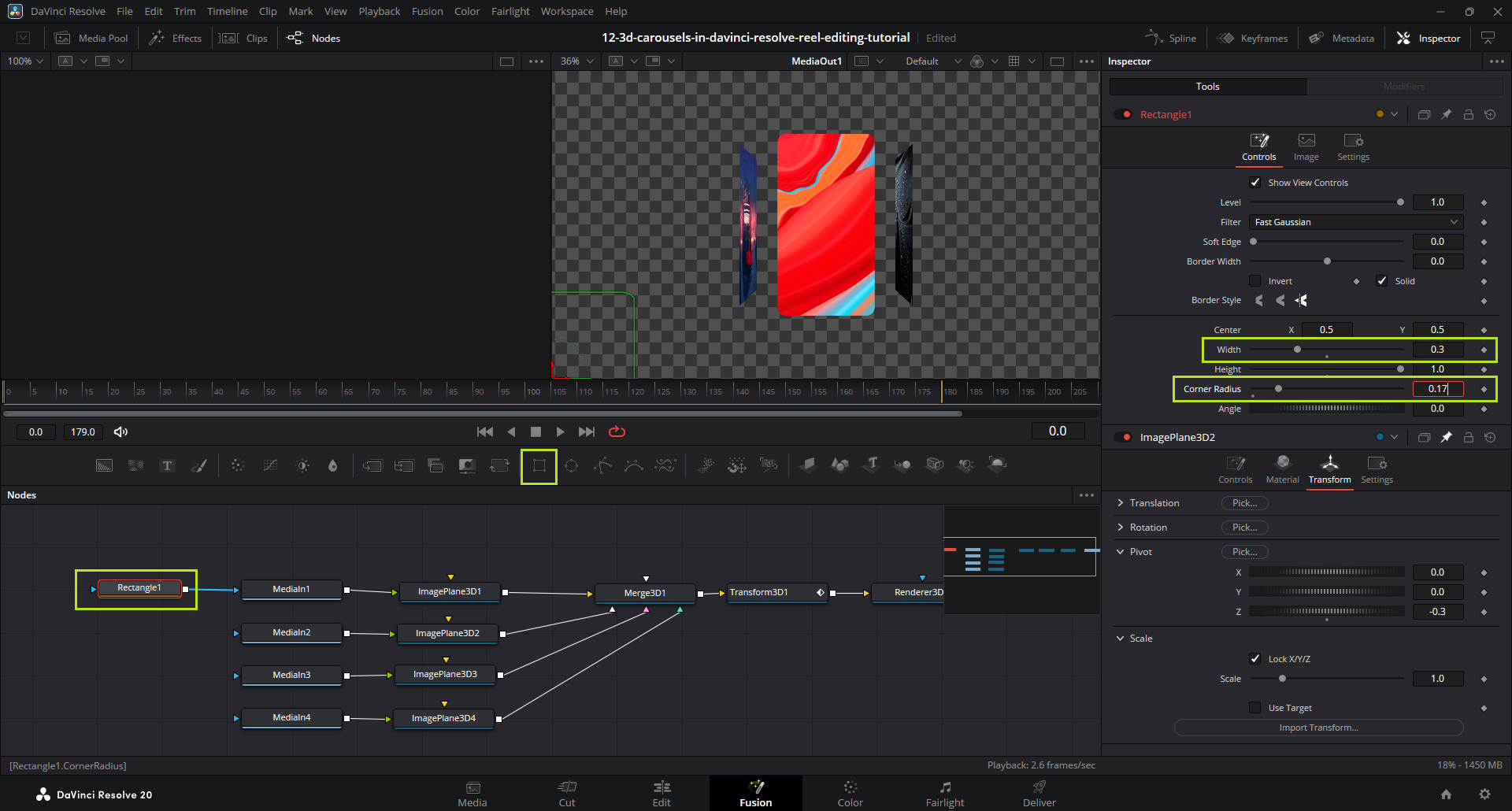1512x811 pixels.
Task: Click the Rotation Pick button
Action: (1244, 528)
